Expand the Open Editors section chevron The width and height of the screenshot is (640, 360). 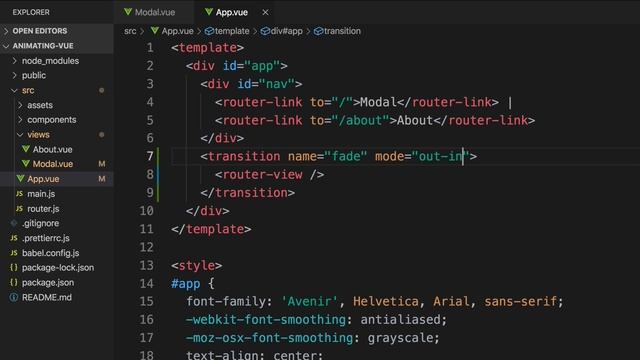6,31
